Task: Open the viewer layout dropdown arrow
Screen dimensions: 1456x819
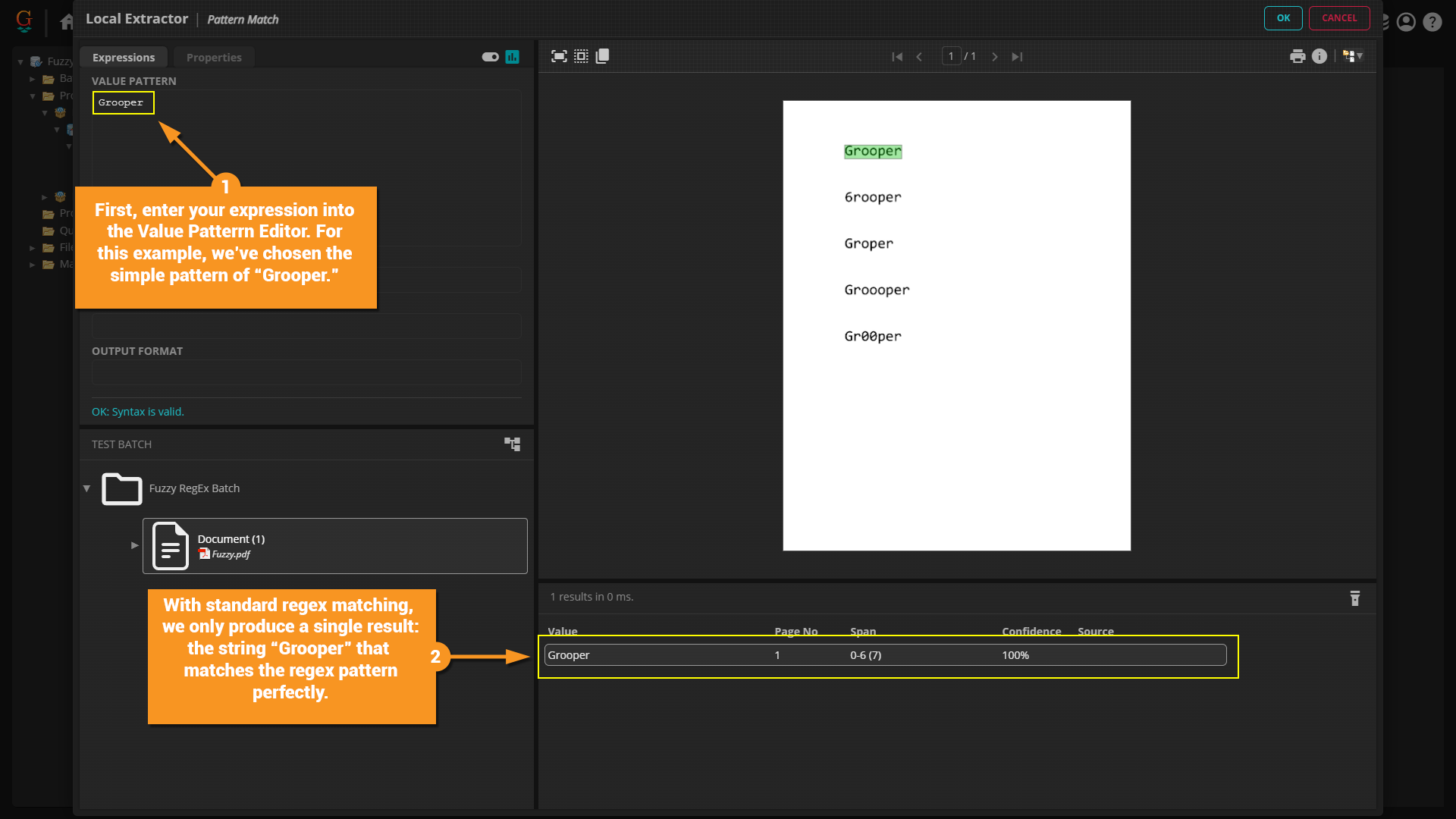Action: pos(1360,56)
